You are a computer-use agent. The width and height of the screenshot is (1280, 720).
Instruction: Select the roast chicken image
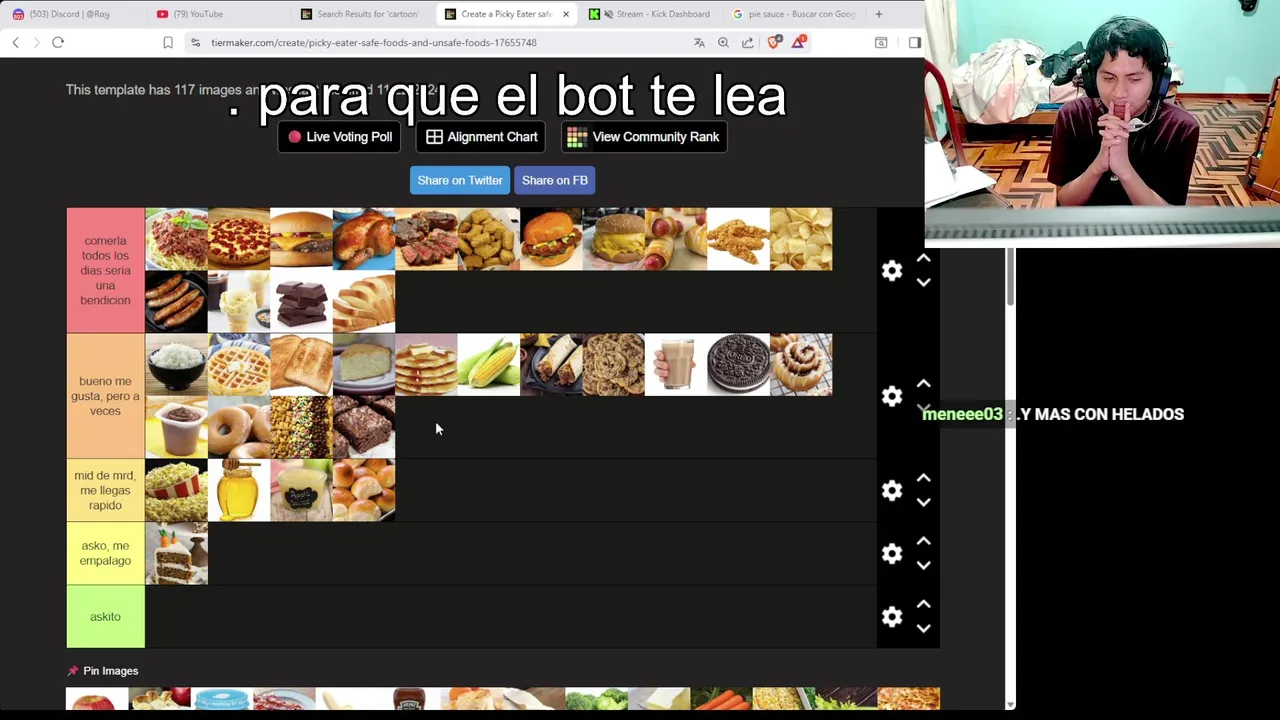coord(364,239)
